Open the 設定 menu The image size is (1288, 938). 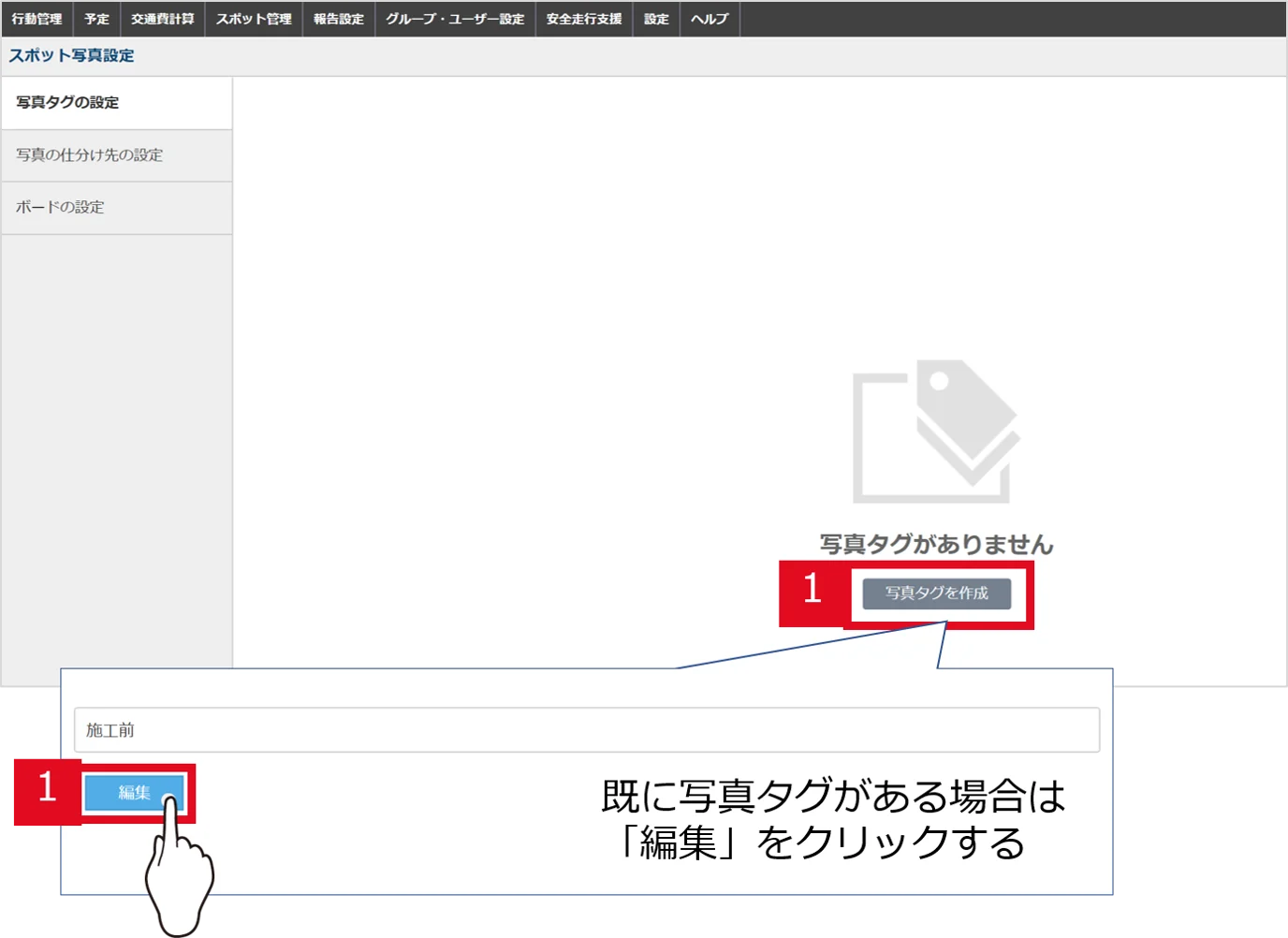(656, 19)
